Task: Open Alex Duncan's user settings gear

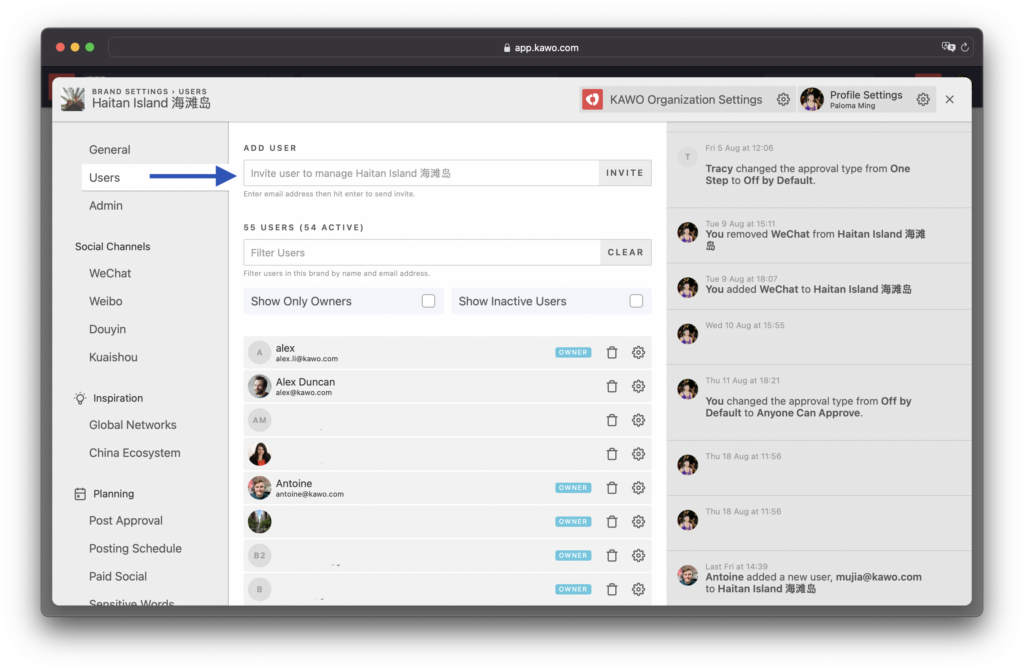Action: point(638,387)
